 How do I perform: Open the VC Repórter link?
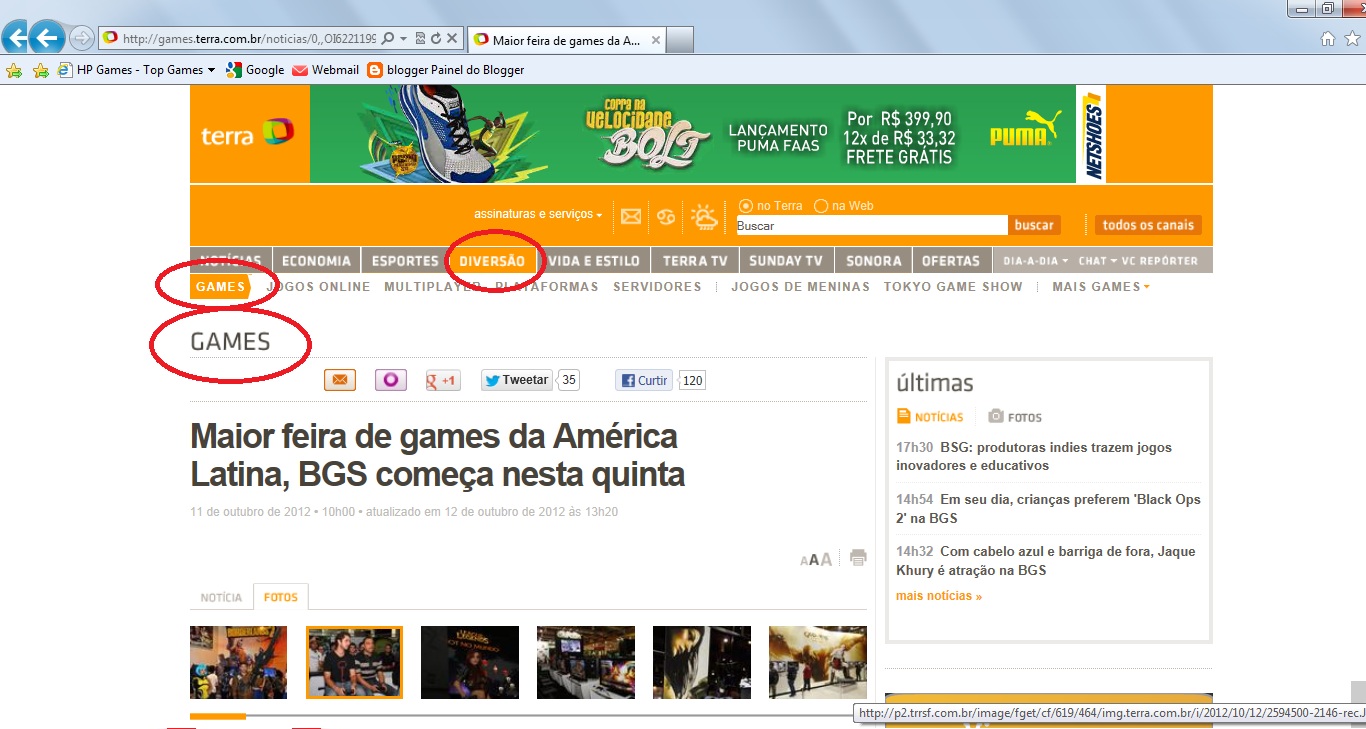tap(1160, 261)
